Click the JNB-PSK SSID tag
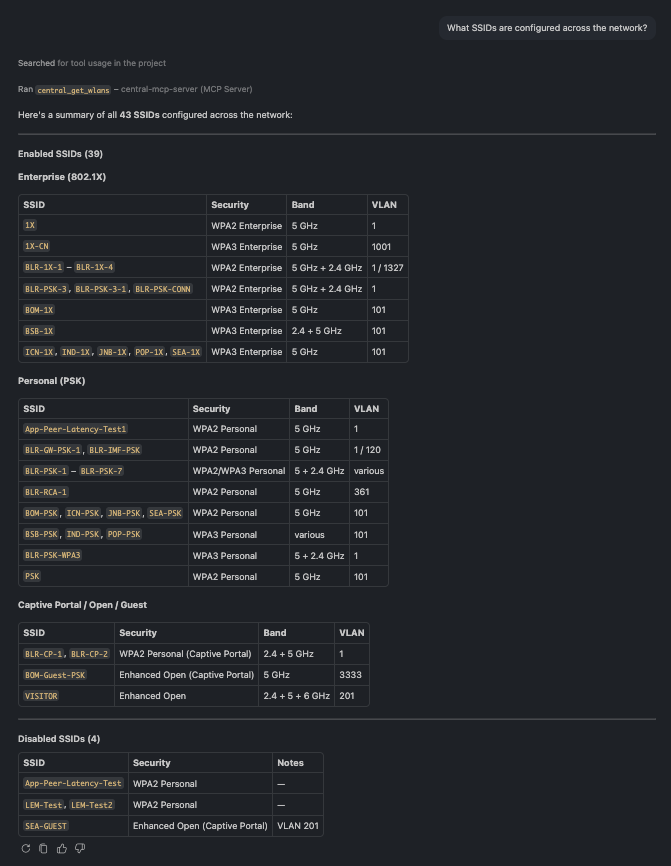Screen dimensions: 671x866 click(124, 513)
